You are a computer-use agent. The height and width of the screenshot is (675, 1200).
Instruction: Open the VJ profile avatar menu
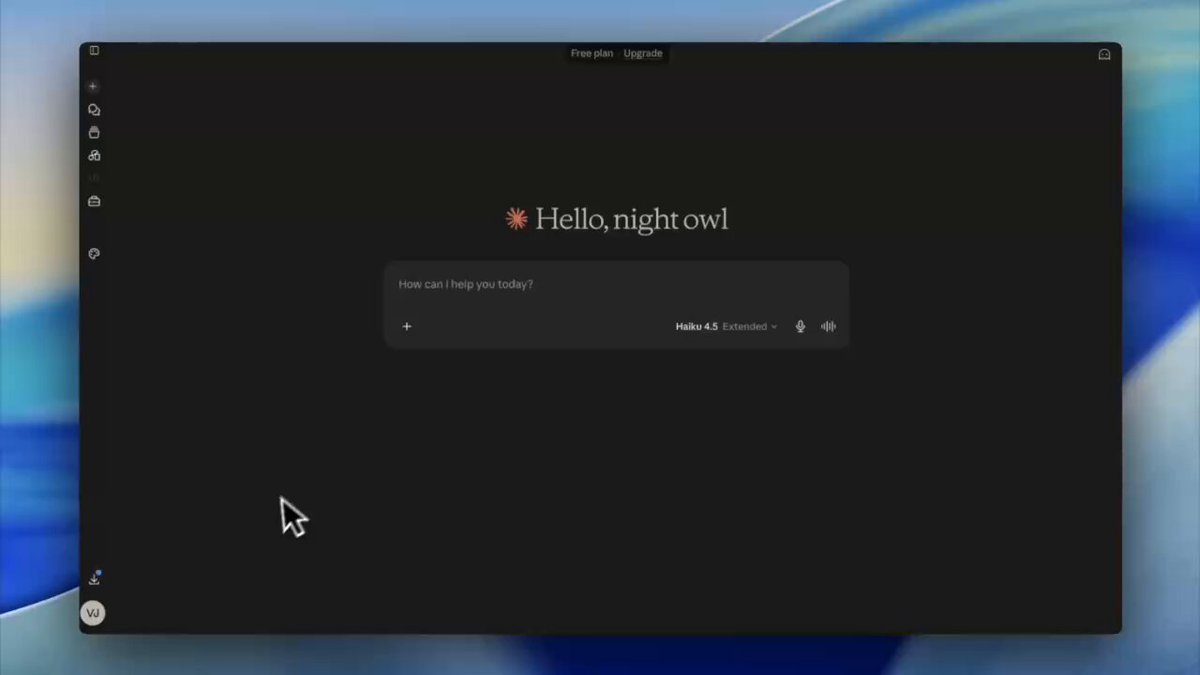click(93, 613)
